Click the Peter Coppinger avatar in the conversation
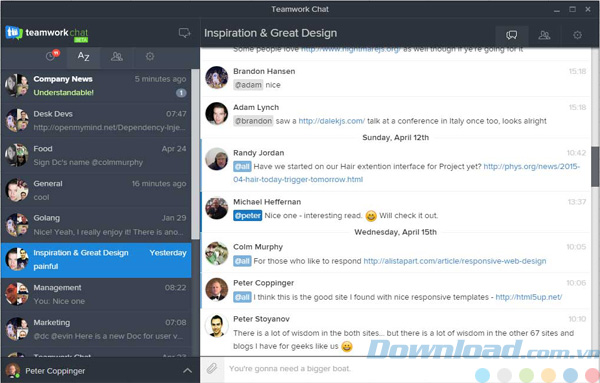The image size is (600, 383). click(217, 289)
